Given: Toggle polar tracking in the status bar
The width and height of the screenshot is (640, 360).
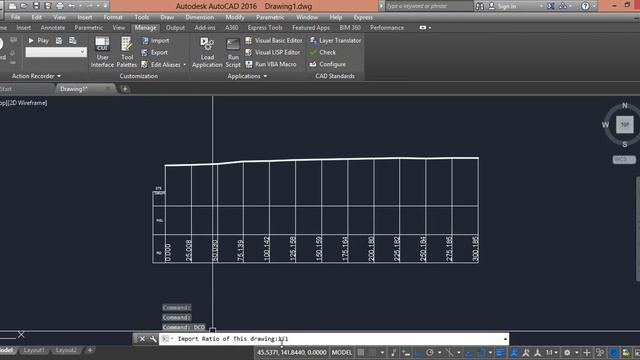Looking at the screenshot, I should click(429, 352).
